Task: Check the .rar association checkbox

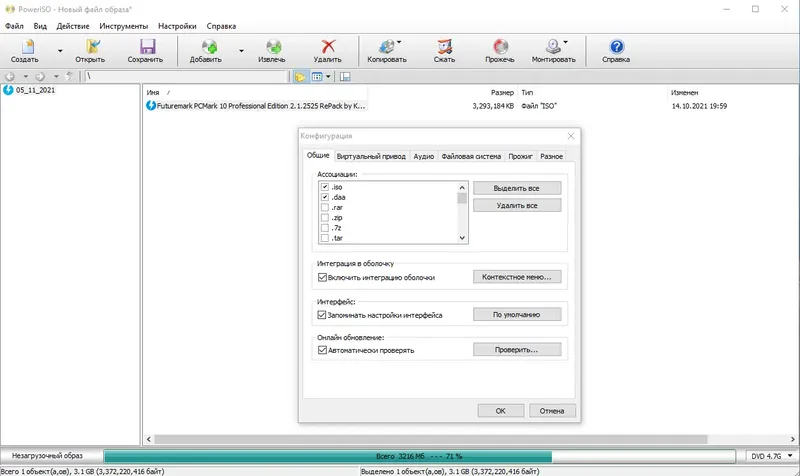Action: click(324, 207)
